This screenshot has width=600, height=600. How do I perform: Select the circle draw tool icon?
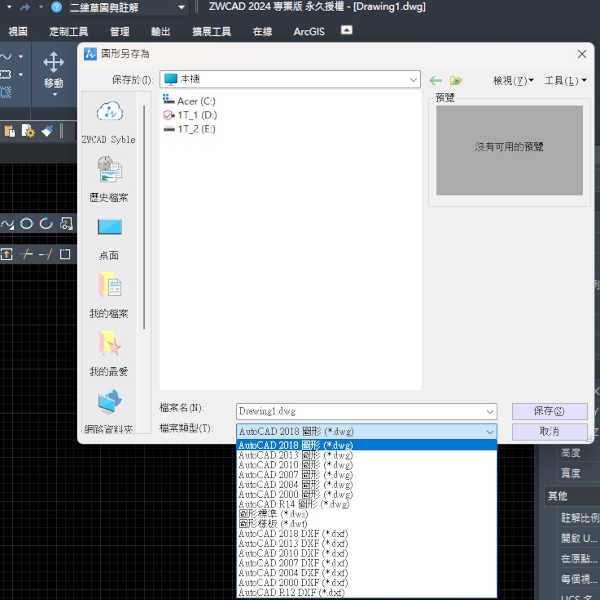point(26,223)
